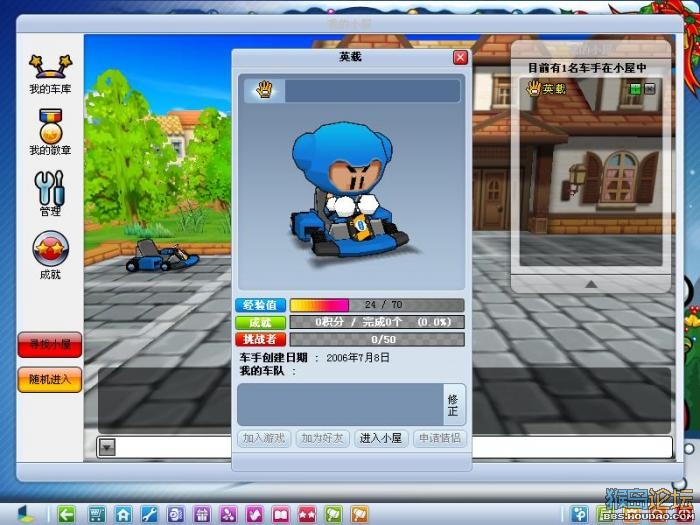Click the 车手创建日期 2006年7月8日 text
Image resolution: width=700 pixels, height=525 pixels.
tap(315, 358)
